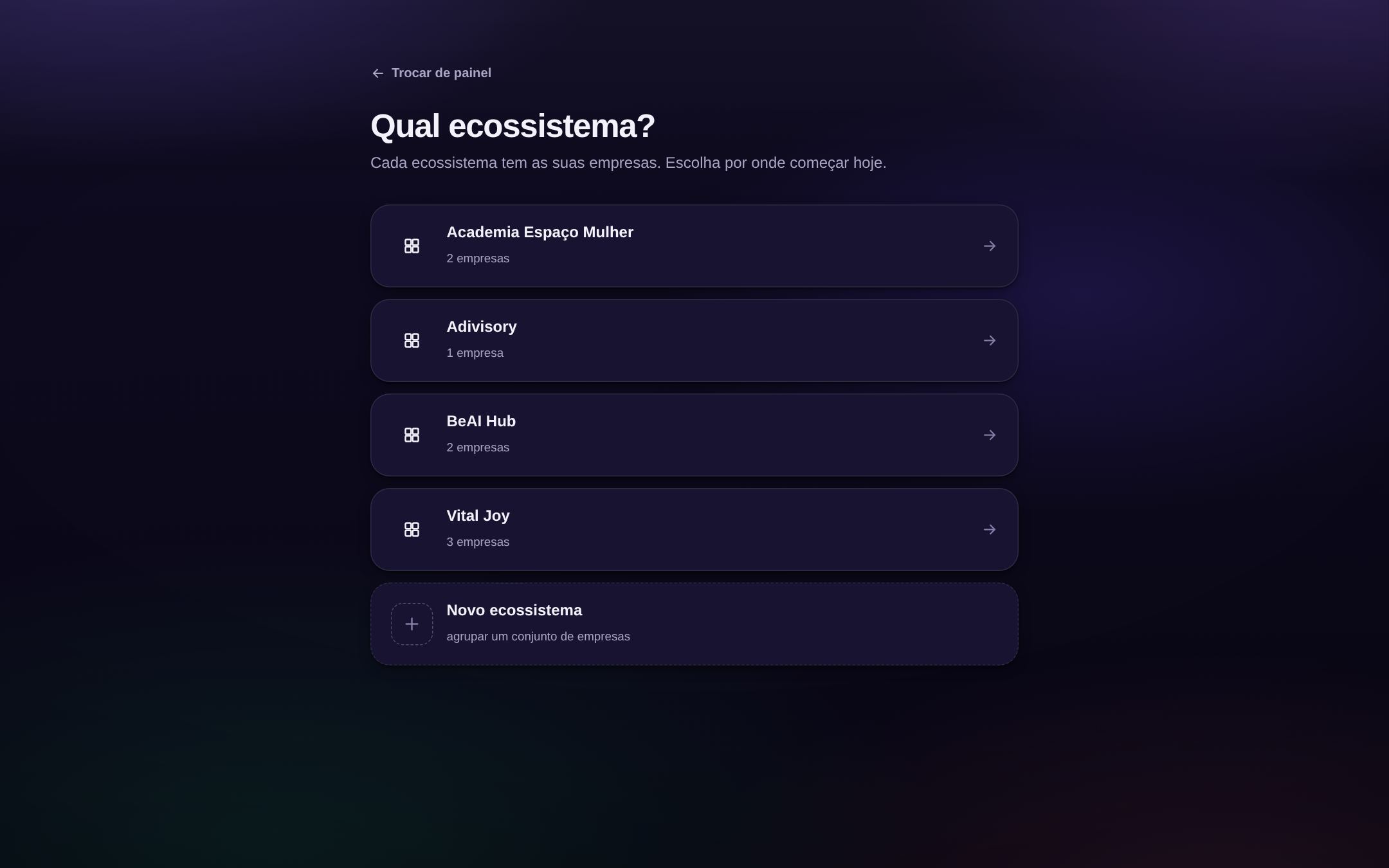Click the right arrow on BeAI Hub card

point(990,435)
